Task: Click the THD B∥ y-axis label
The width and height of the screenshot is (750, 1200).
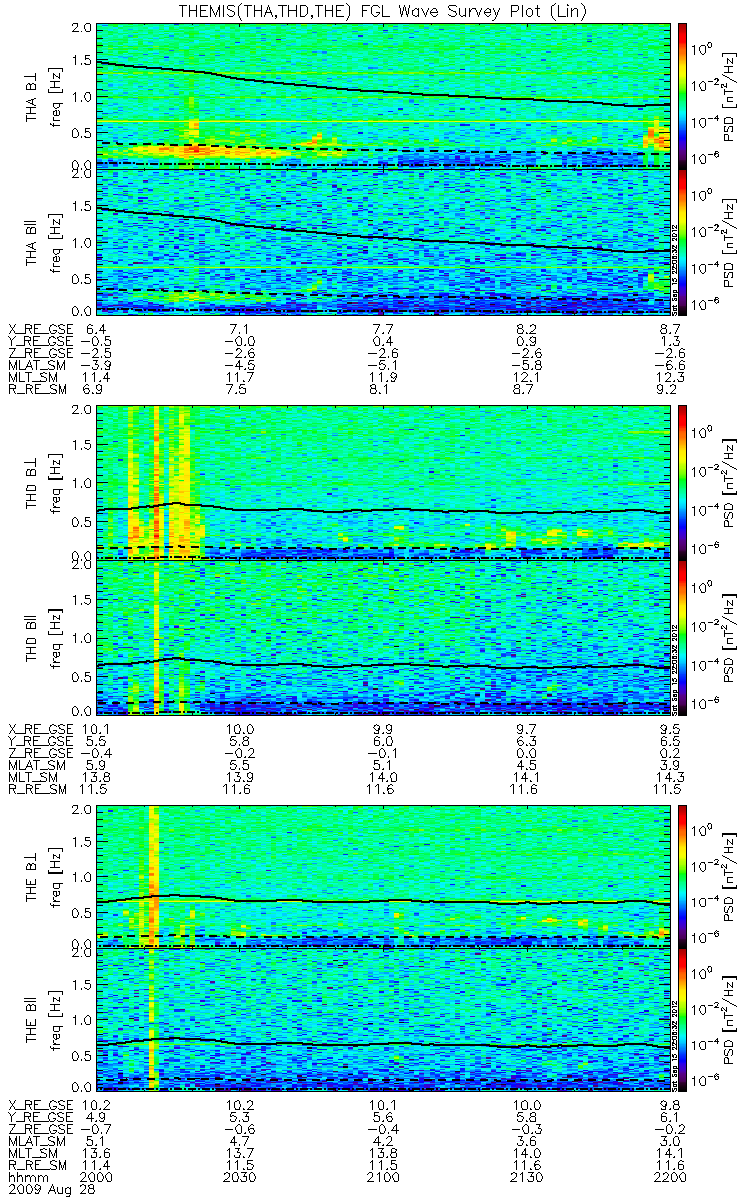Action: point(31,635)
